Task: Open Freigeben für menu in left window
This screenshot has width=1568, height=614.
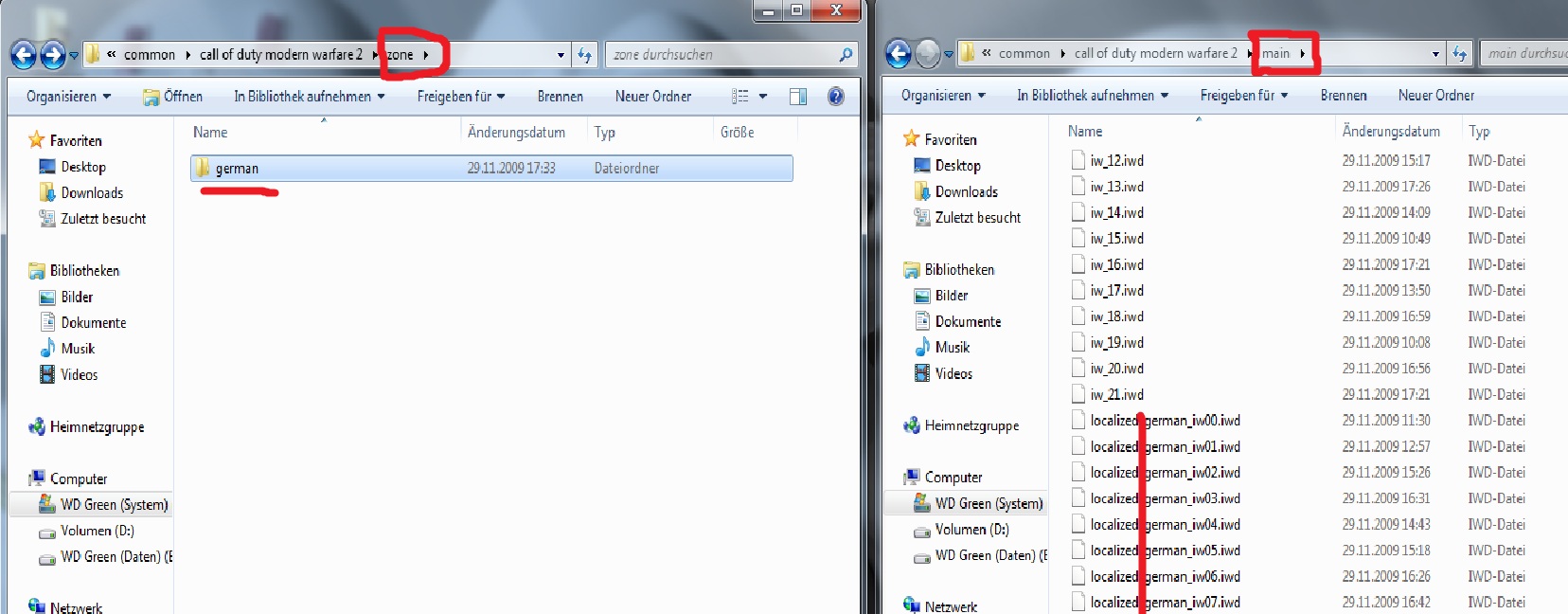Action: [x=461, y=96]
